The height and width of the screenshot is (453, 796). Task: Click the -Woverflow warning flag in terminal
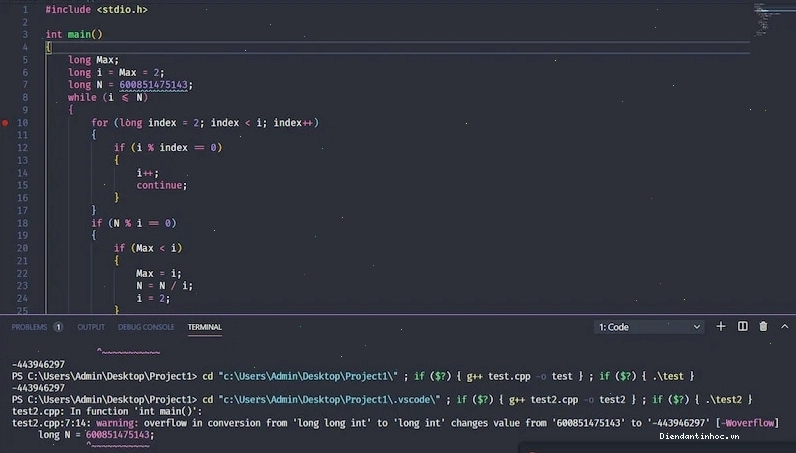pos(747,423)
